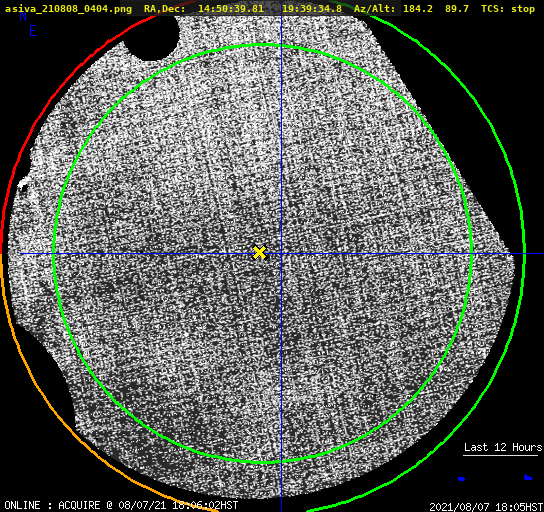Click the left blue blob under Last 12 Hours
Image resolution: width=544 pixels, height=512 pixels.
coord(461,479)
